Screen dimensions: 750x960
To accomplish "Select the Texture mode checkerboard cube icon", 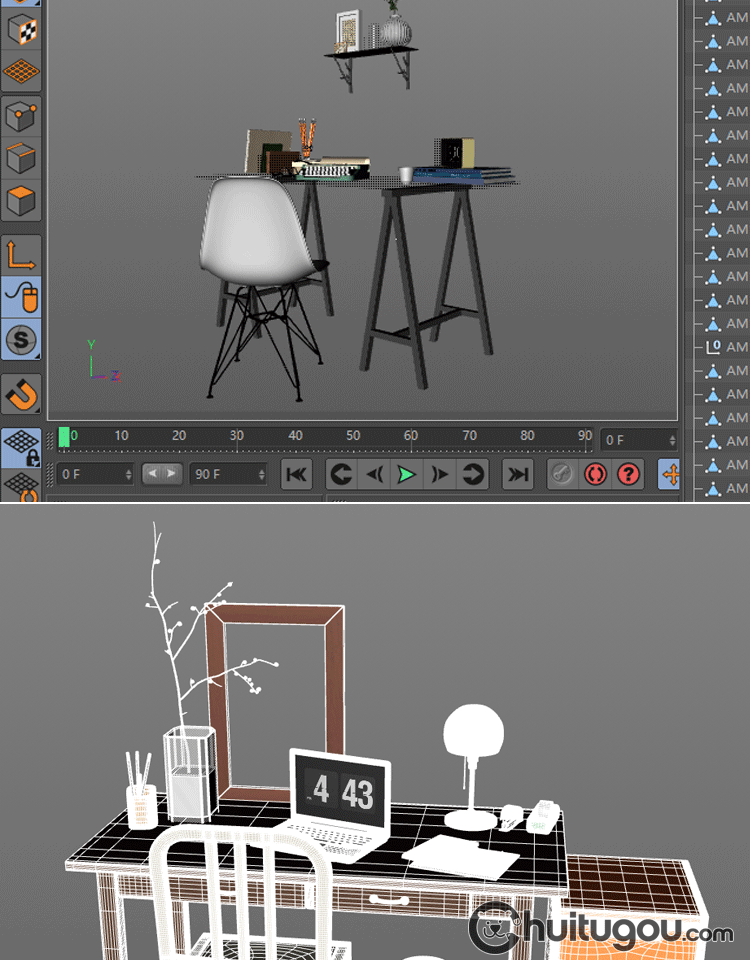I will pyautogui.click(x=21, y=29).
